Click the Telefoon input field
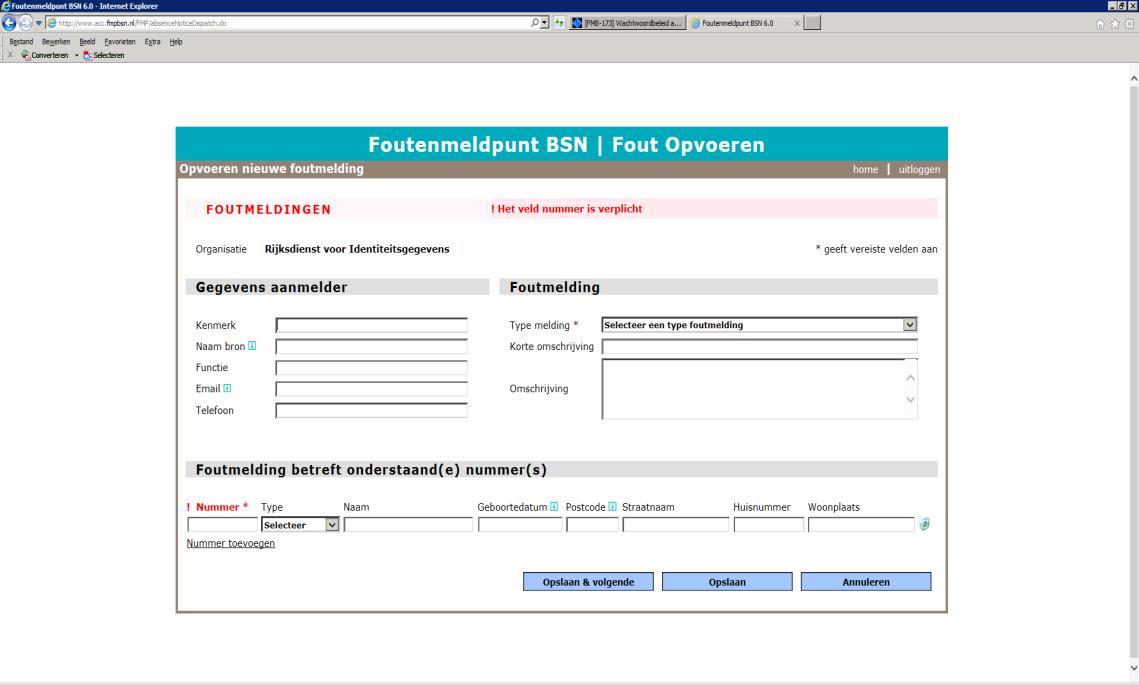Screen dimensions: 1139x685 pyautogui.click(x=371, y=410)
